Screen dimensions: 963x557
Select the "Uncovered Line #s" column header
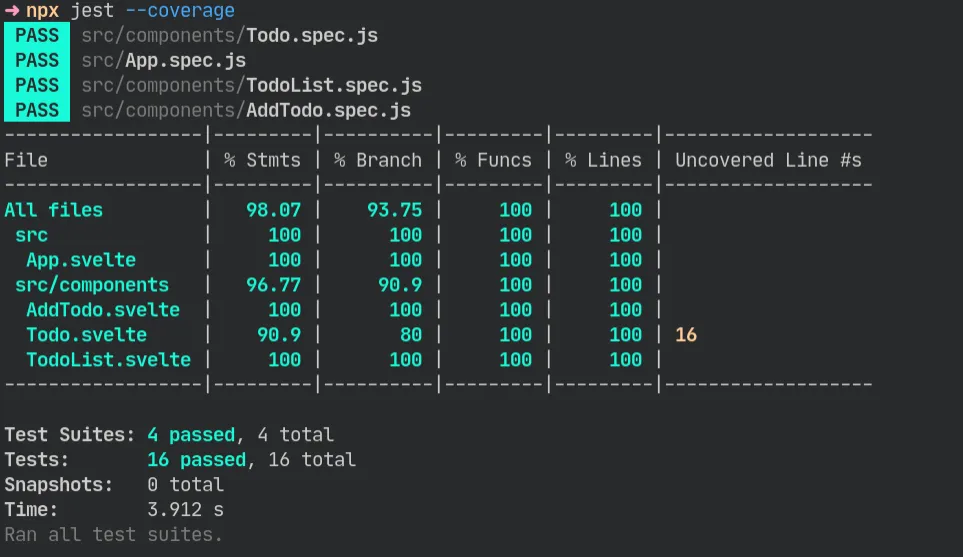pos(768,160)
